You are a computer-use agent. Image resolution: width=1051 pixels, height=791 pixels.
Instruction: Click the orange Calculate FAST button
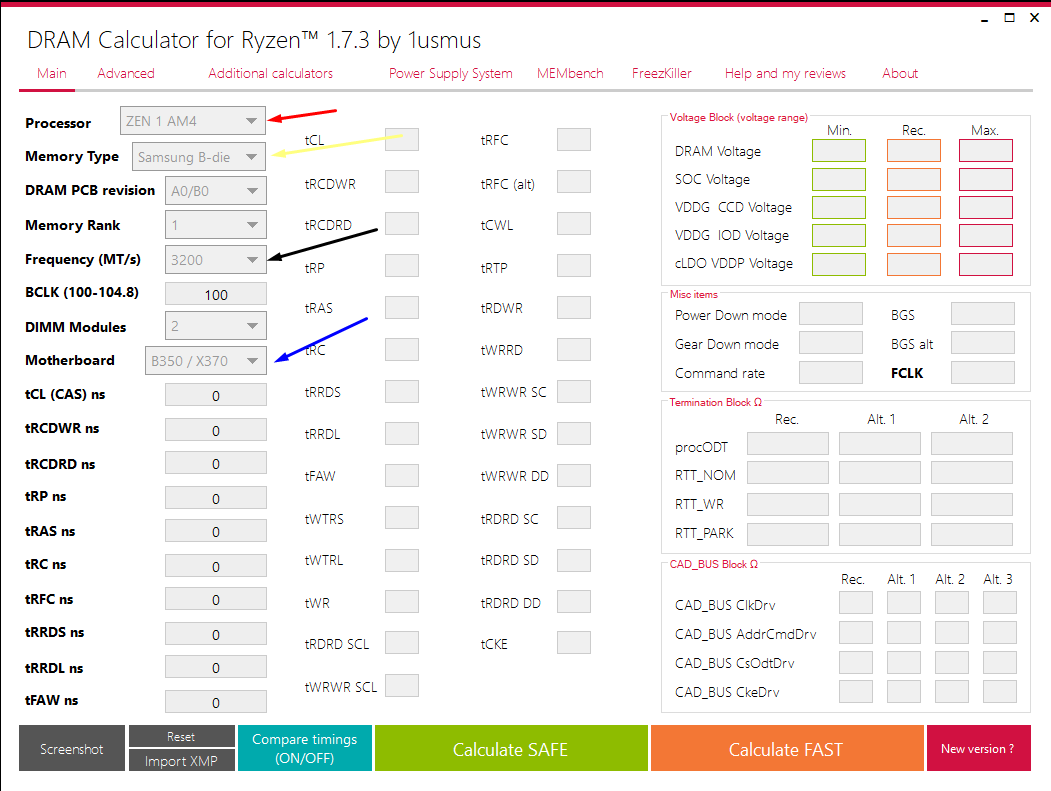pos(786,748)
